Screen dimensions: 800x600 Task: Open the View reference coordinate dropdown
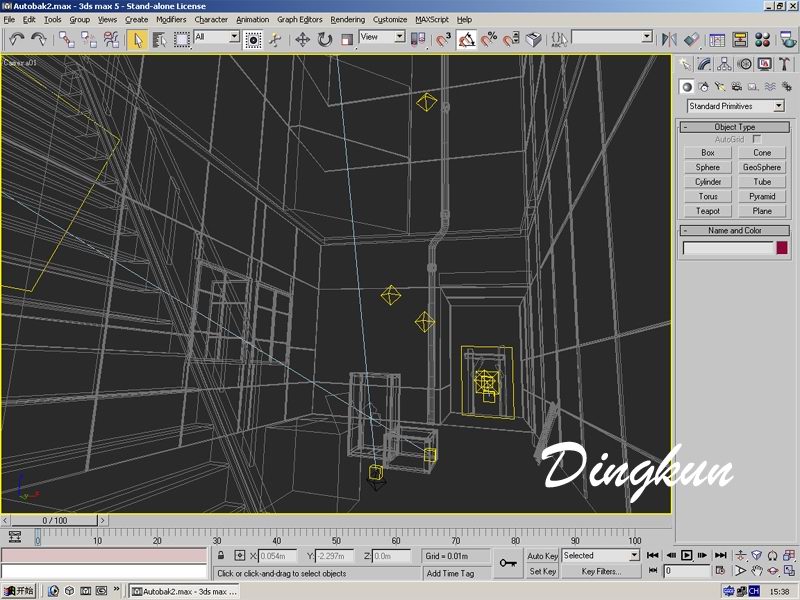(x=382, y=37)
